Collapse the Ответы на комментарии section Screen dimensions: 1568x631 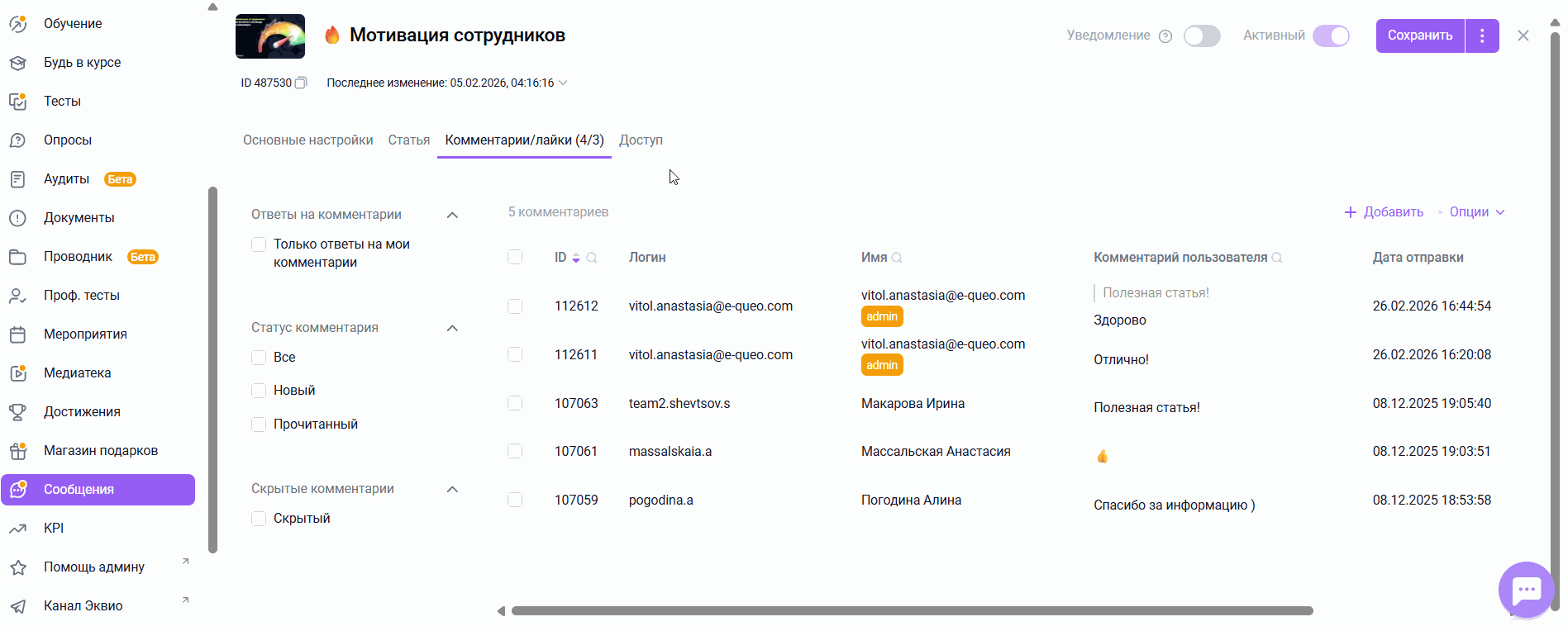pyautogui.click(x=452, y=215)
